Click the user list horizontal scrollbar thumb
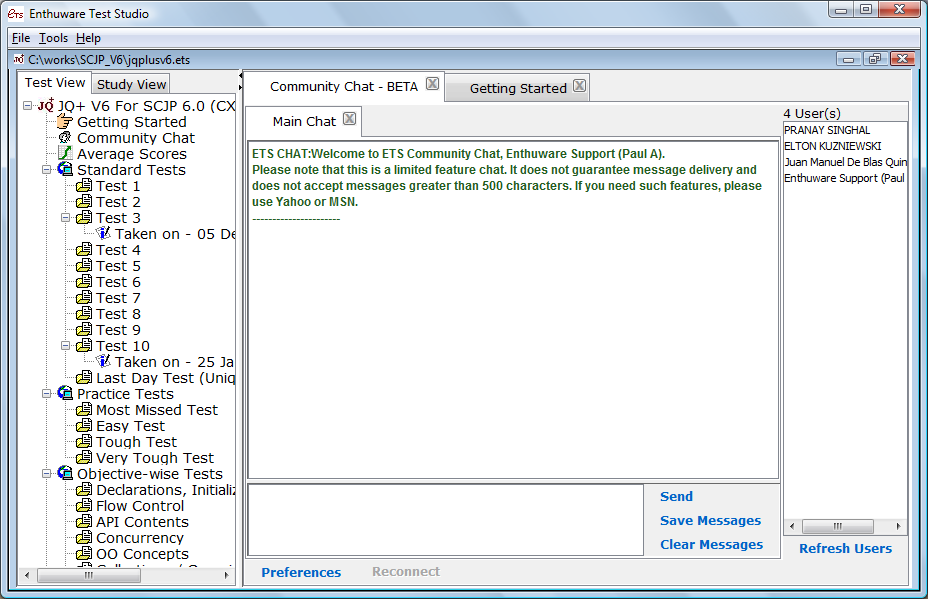 click(837, 526)
